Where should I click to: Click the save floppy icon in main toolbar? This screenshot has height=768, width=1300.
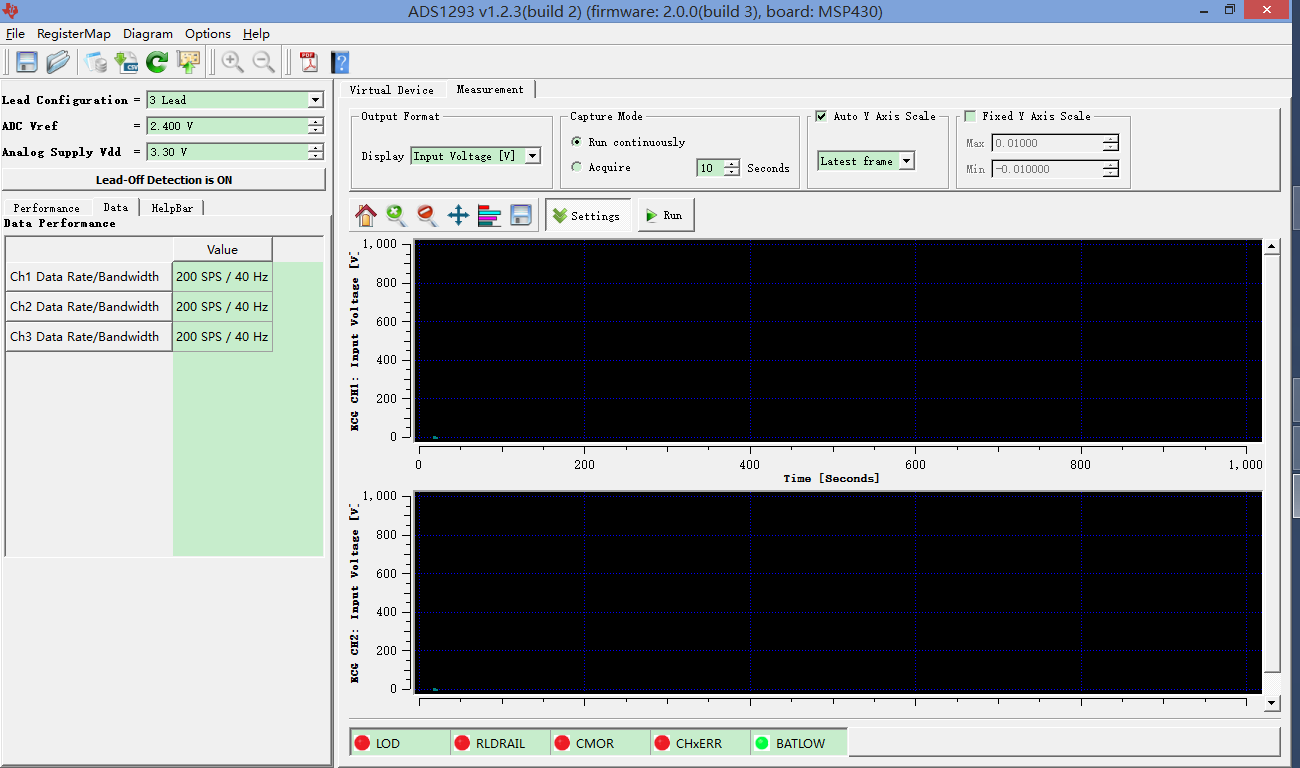click(27, 62)
